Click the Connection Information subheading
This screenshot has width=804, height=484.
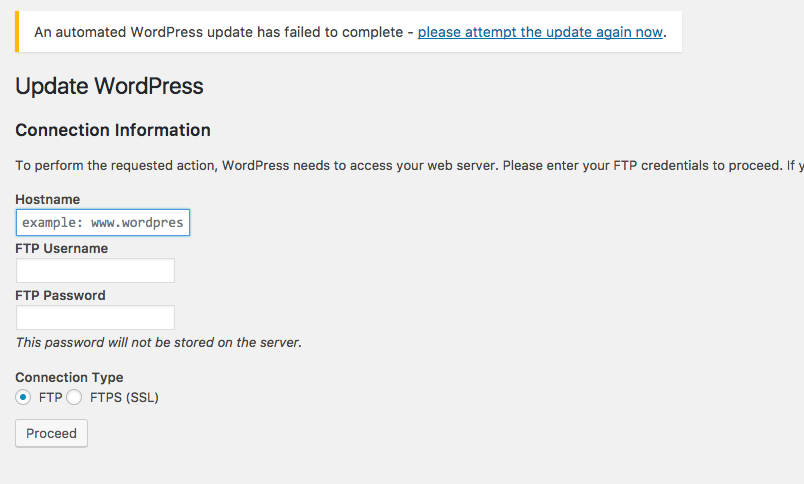[113, 130]
